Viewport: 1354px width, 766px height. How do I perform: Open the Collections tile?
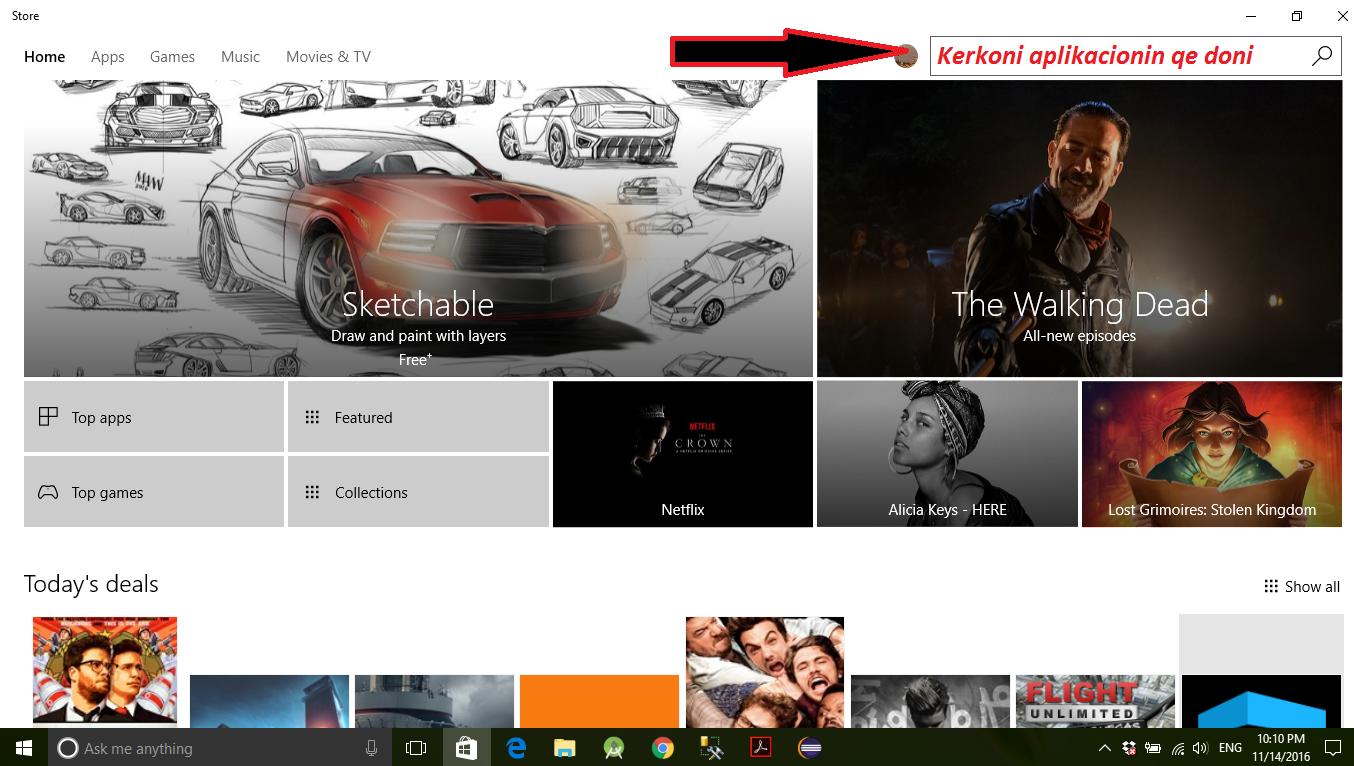(418, 491)
